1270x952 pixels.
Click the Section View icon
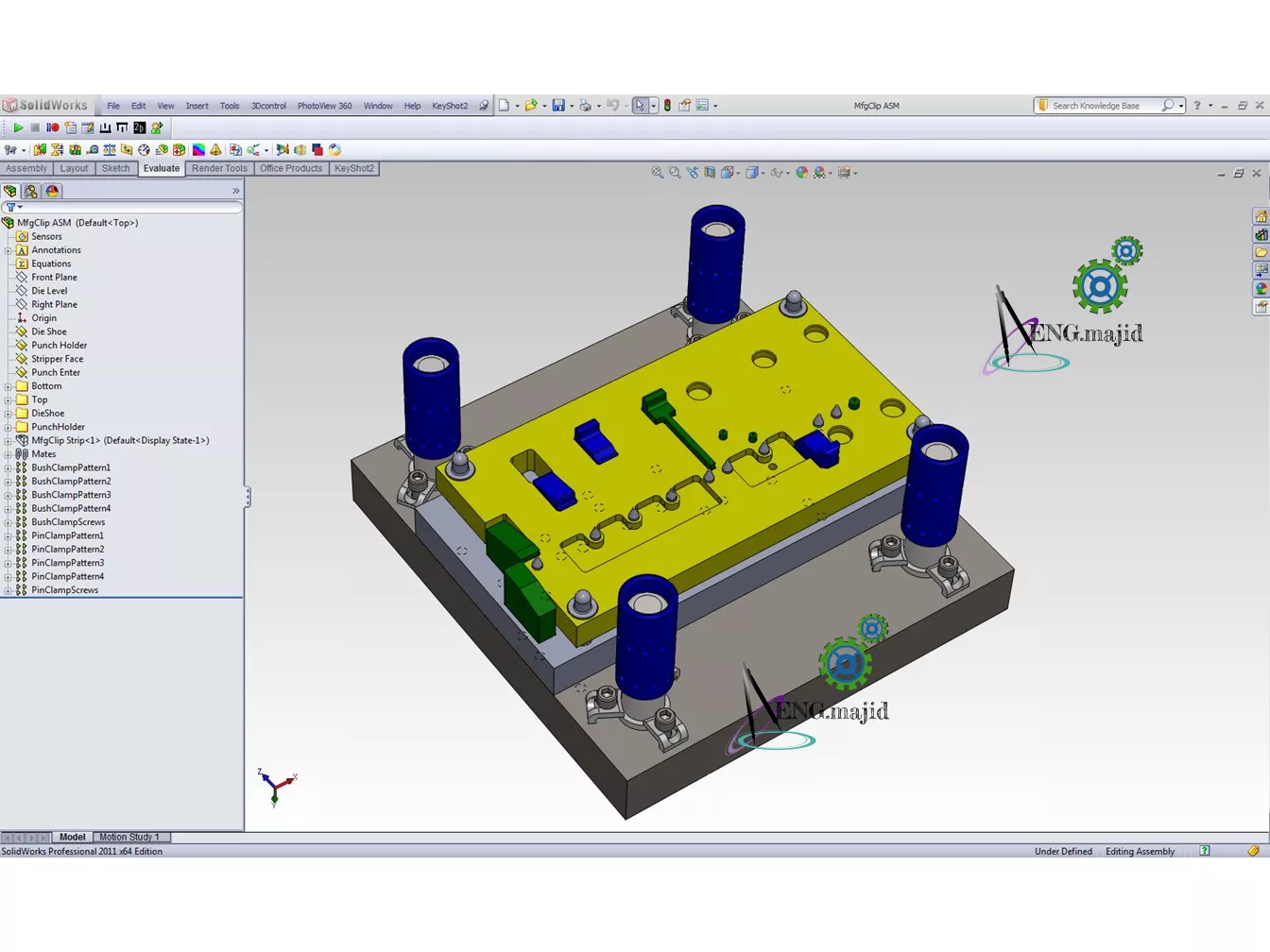tap(710, 173)
